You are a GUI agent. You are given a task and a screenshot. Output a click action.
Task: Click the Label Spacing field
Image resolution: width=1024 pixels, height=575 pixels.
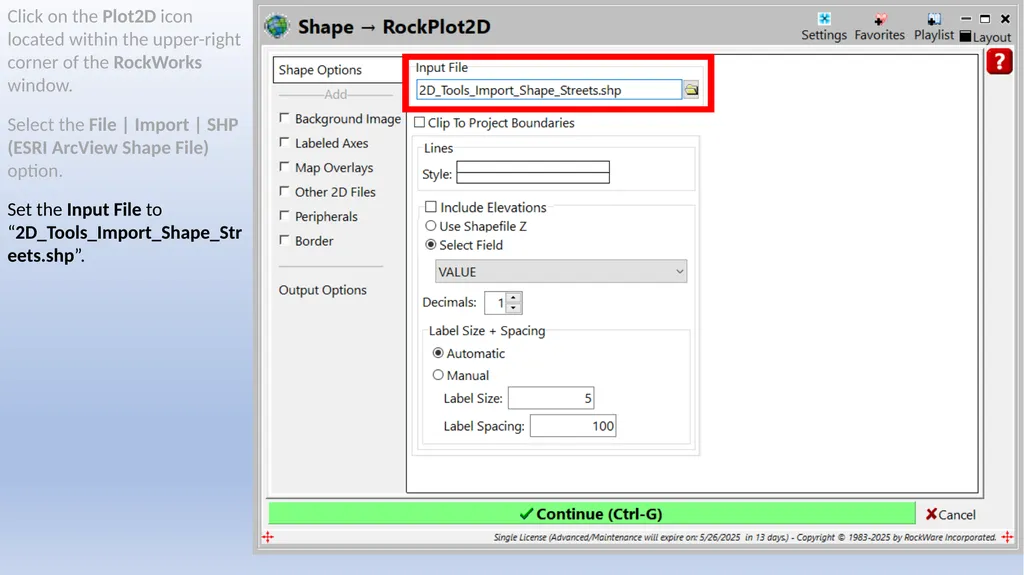(x=573, y=426)
